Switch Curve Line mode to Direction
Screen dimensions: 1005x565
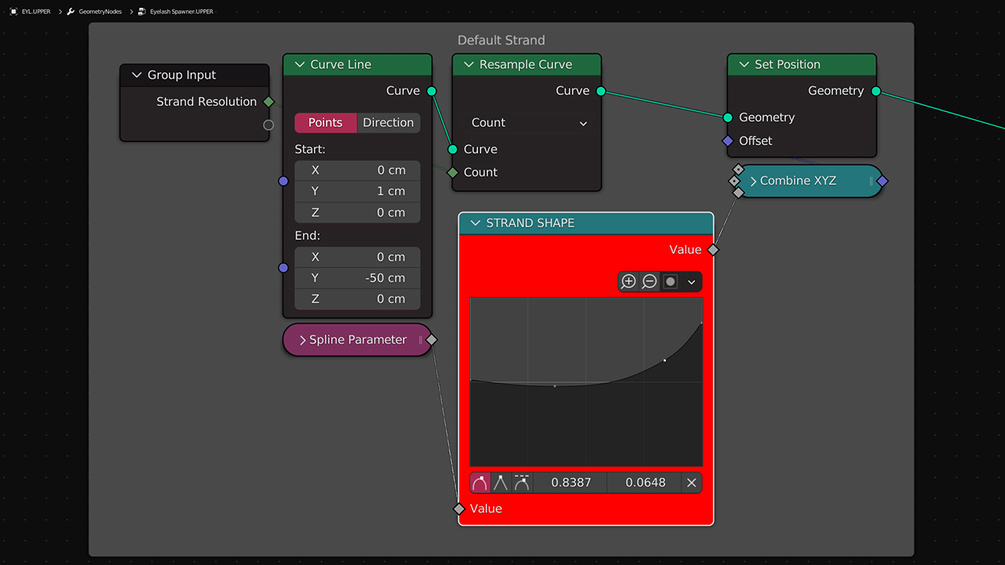[388, 122]
